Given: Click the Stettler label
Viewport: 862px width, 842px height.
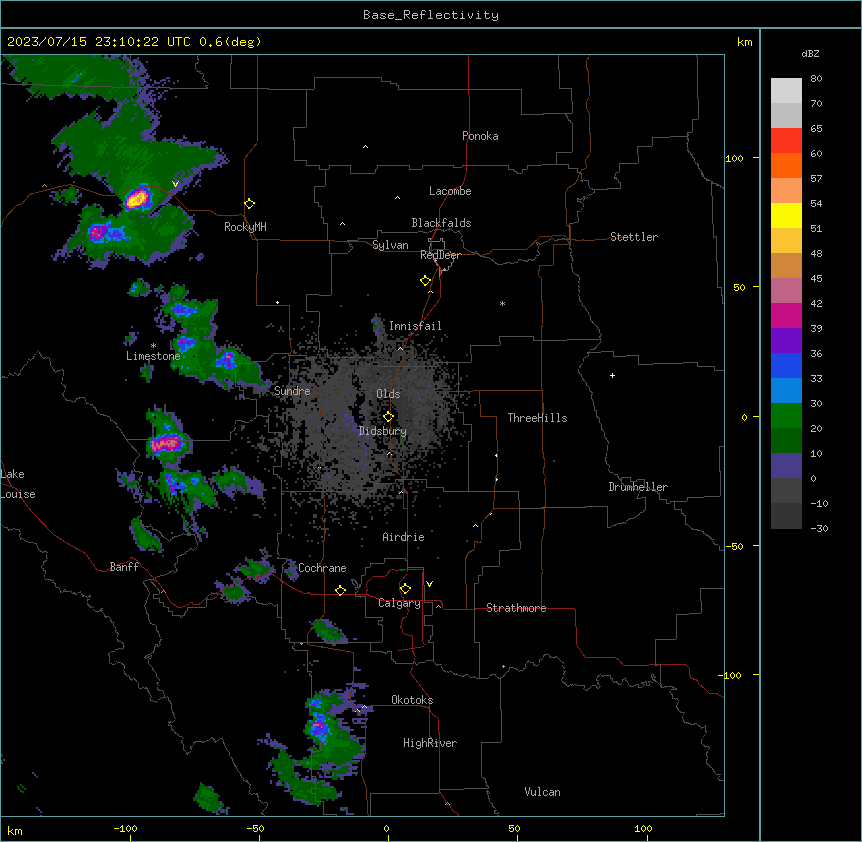Looking at the screenshot, I should (634, 237).
